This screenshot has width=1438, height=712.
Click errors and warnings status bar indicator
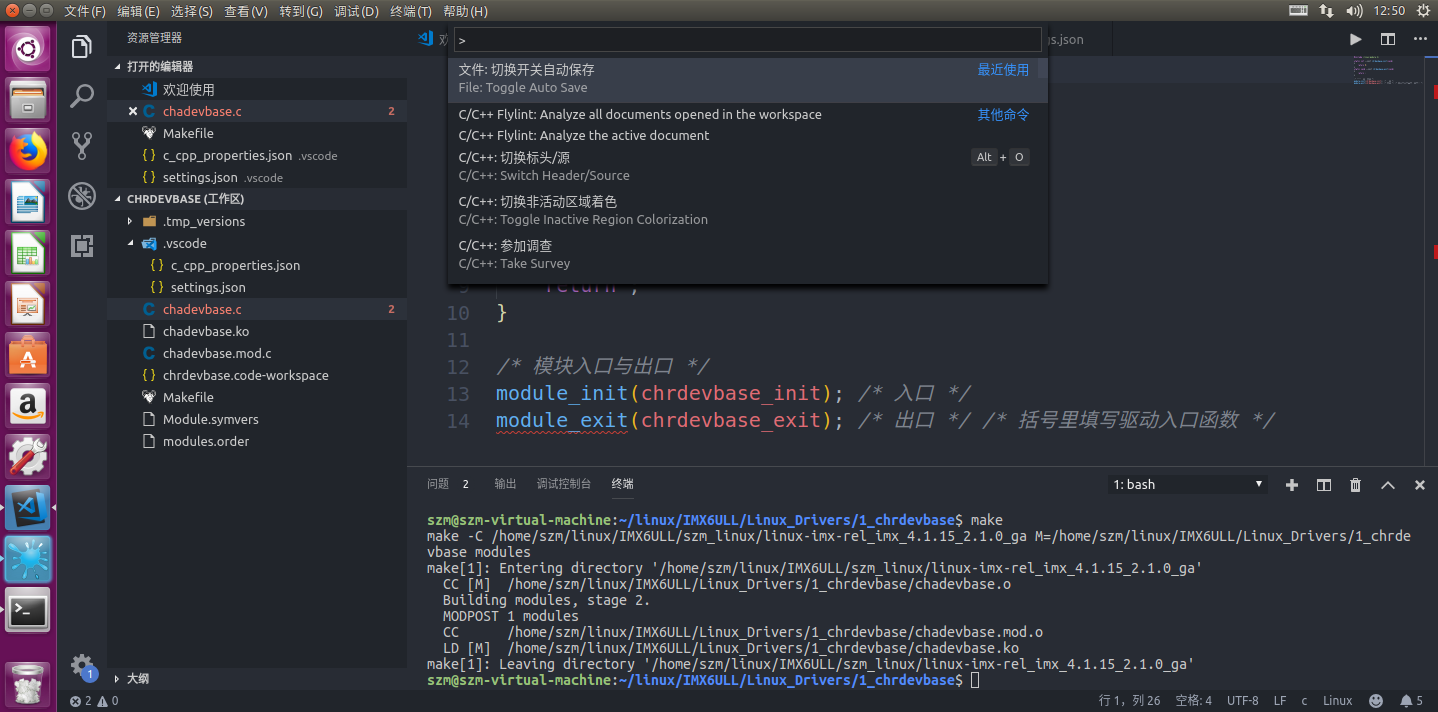point(94,701)
